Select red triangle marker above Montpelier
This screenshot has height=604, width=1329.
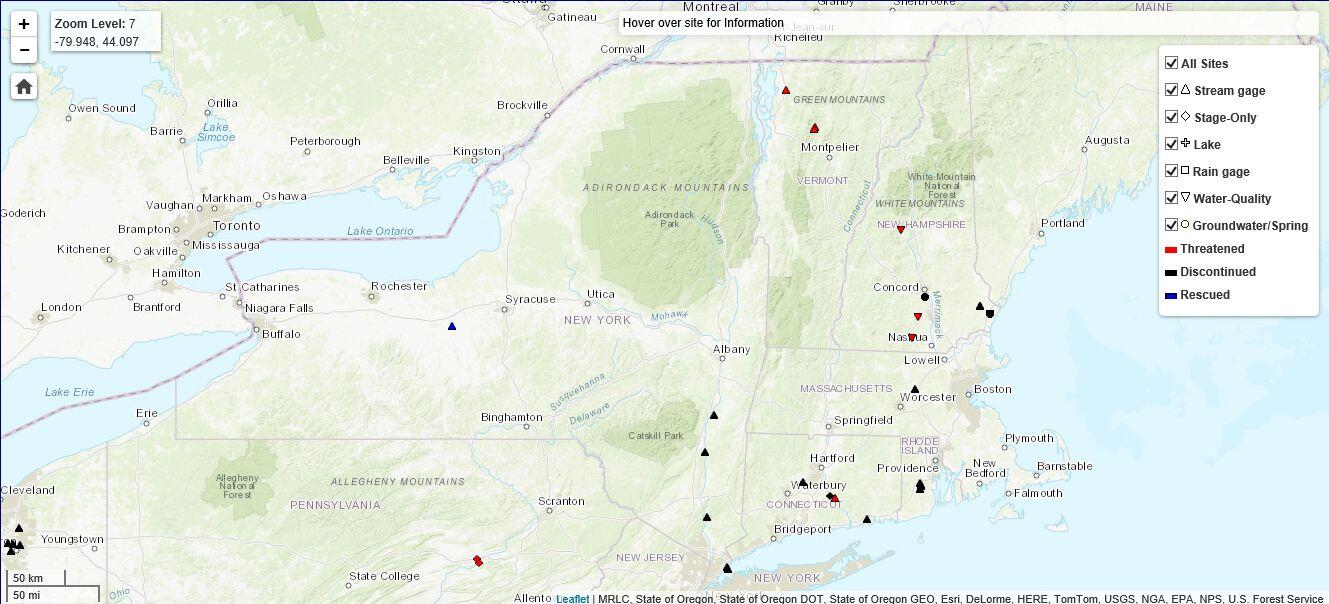coord(815,128)
